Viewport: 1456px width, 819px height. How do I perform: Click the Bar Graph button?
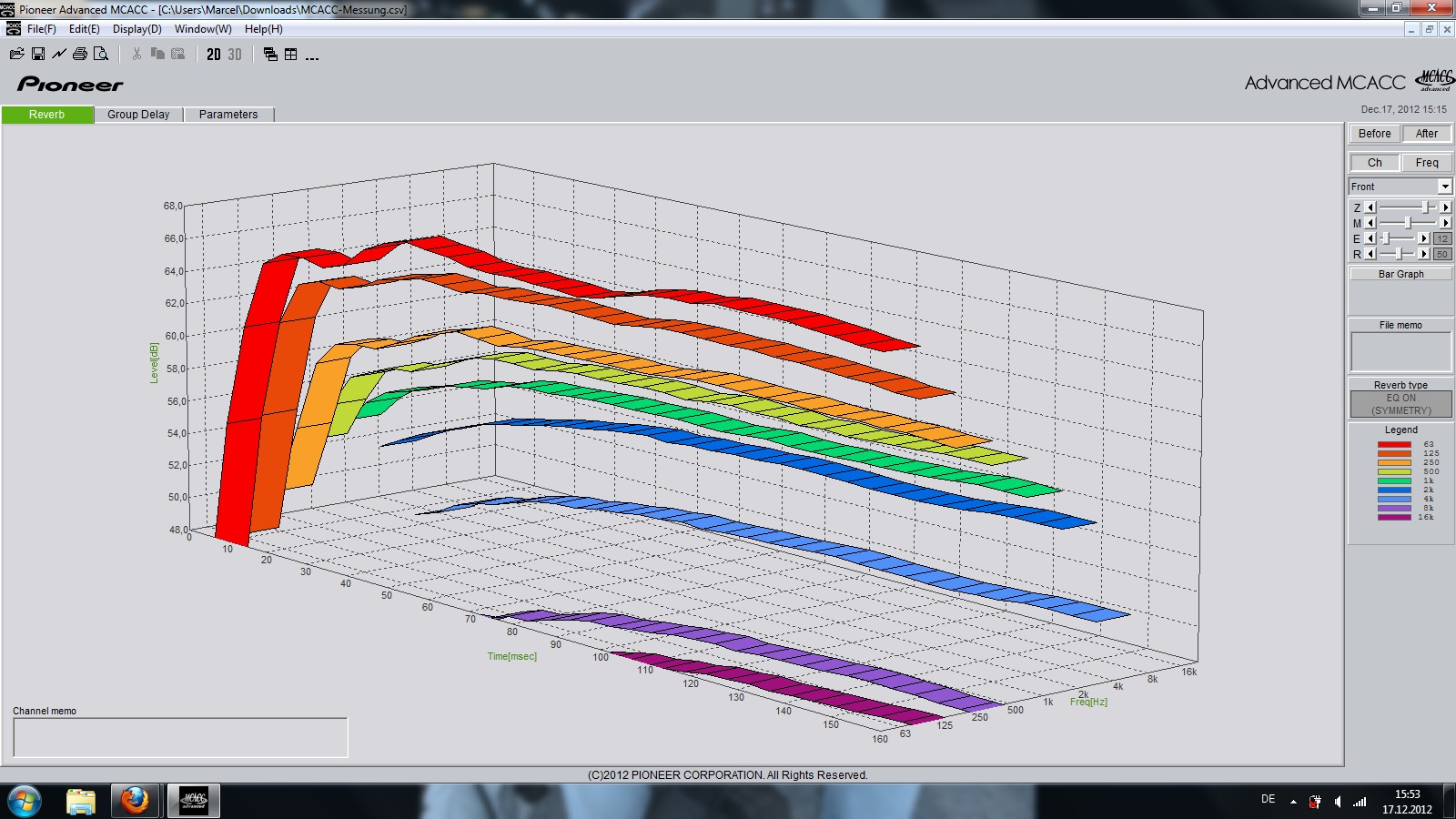pos(1400,274)
